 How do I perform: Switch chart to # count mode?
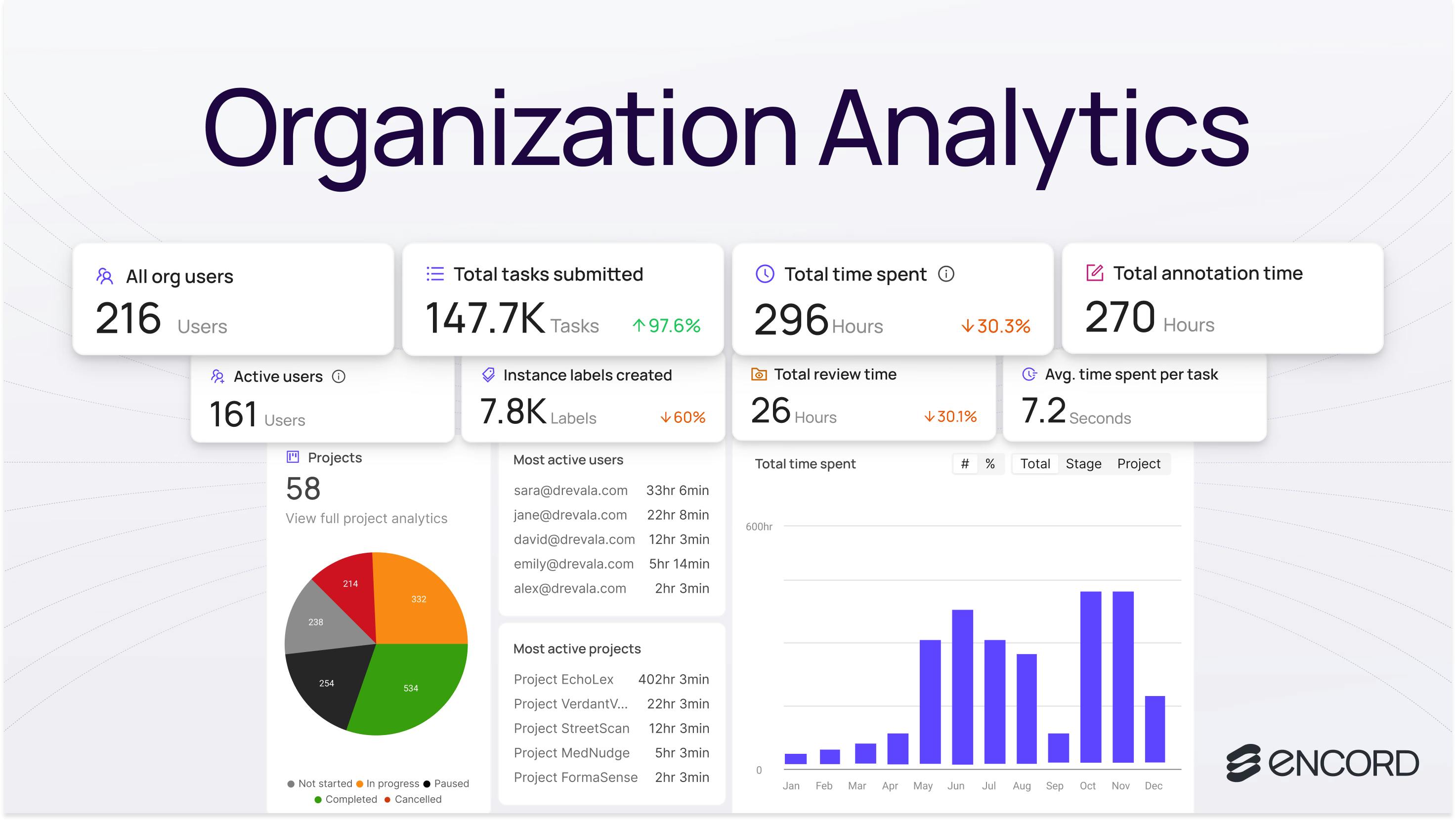pos(965,464)
